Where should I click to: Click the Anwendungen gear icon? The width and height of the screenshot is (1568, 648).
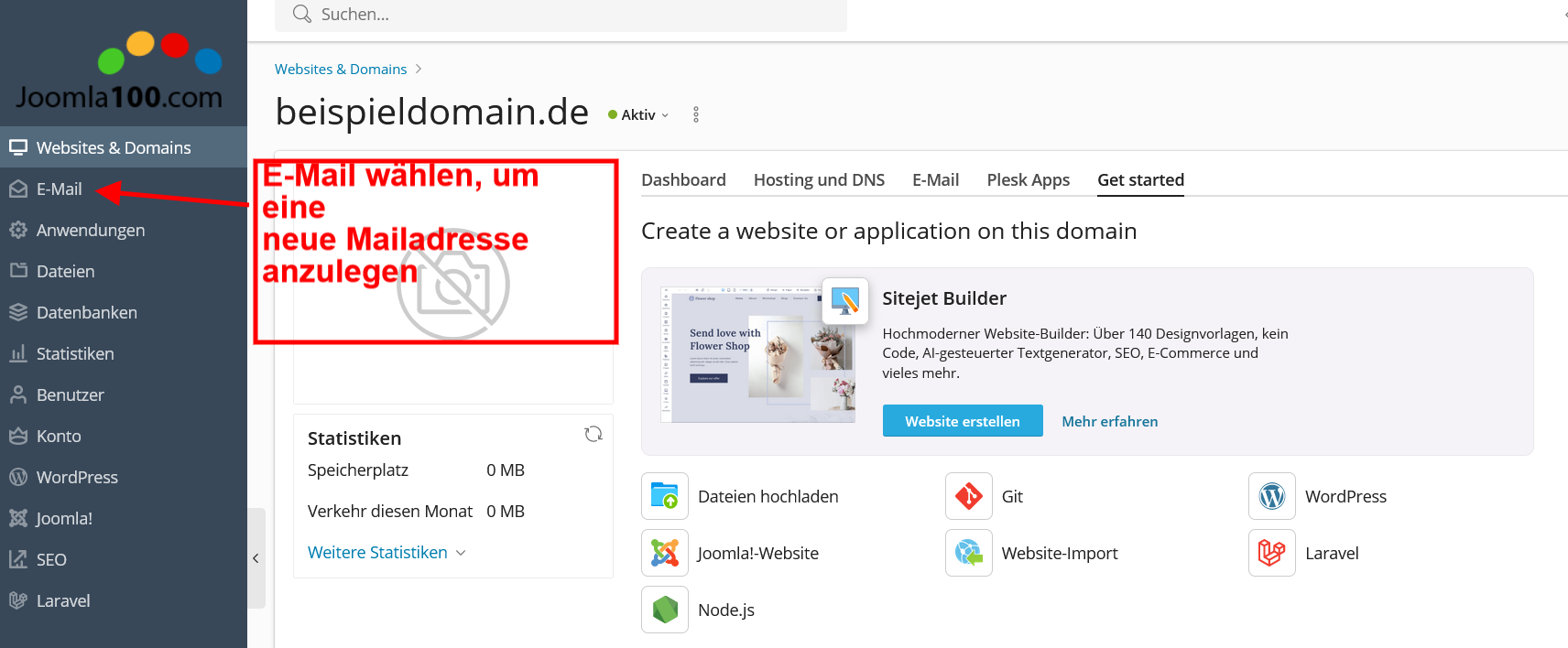[x=18, y=230]
